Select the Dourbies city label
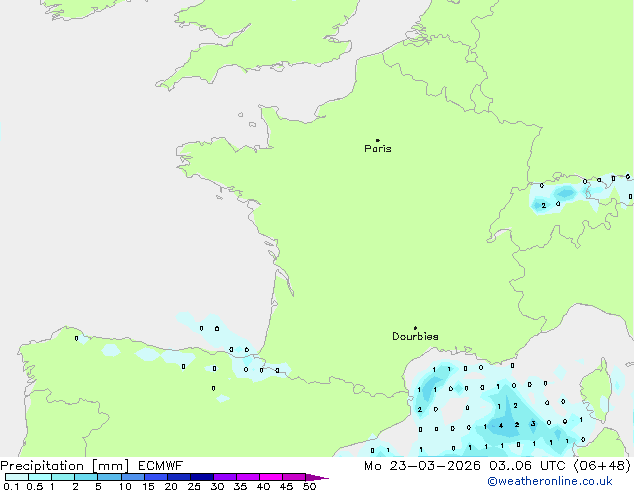The image size is (634, 490). tap(415, 336)
